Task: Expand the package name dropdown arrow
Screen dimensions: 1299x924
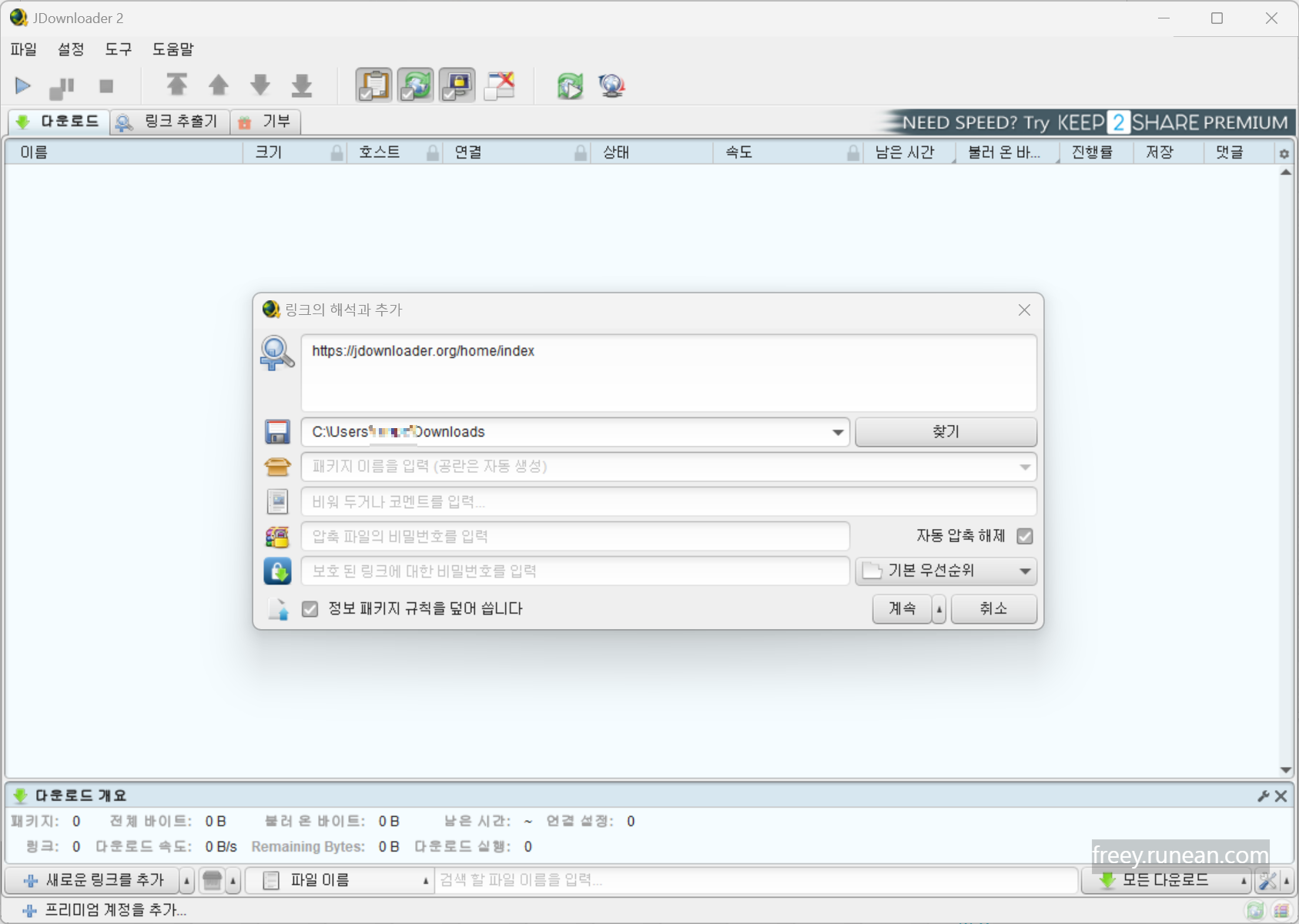Action: [1024, 467]
